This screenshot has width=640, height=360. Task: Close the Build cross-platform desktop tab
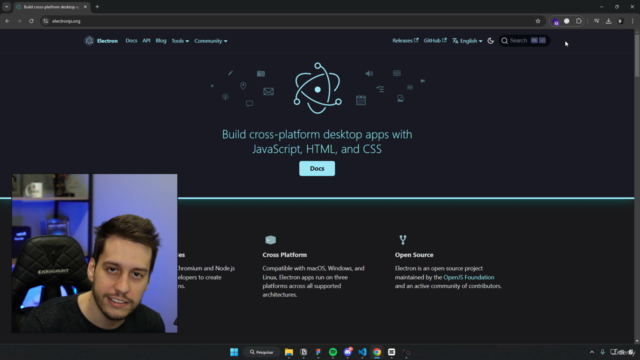[x=85, y=7]
